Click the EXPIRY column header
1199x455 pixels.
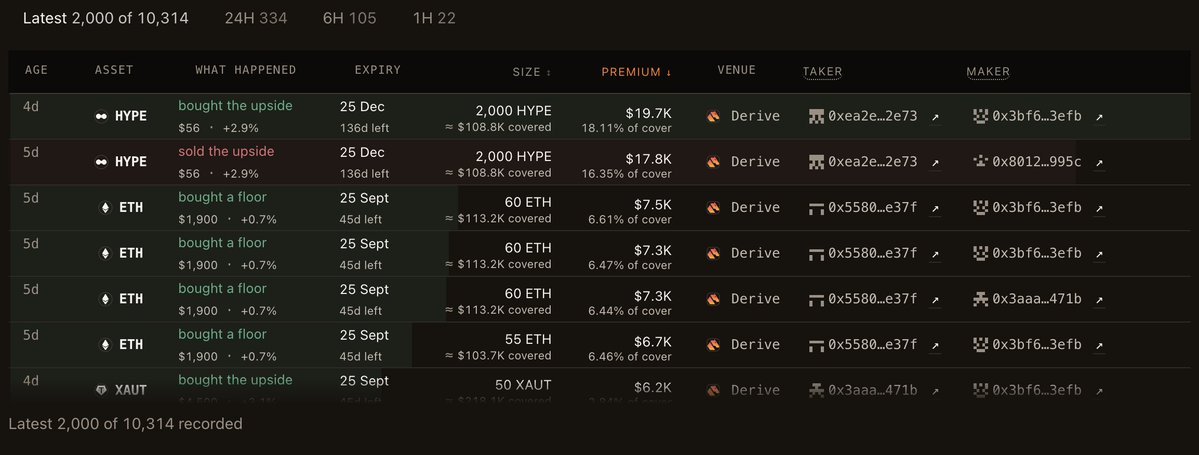click(378, 70)
